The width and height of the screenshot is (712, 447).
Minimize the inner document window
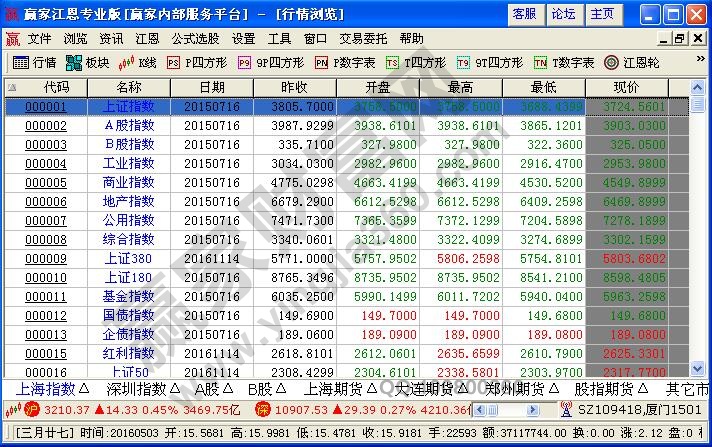tap(663, 39)
